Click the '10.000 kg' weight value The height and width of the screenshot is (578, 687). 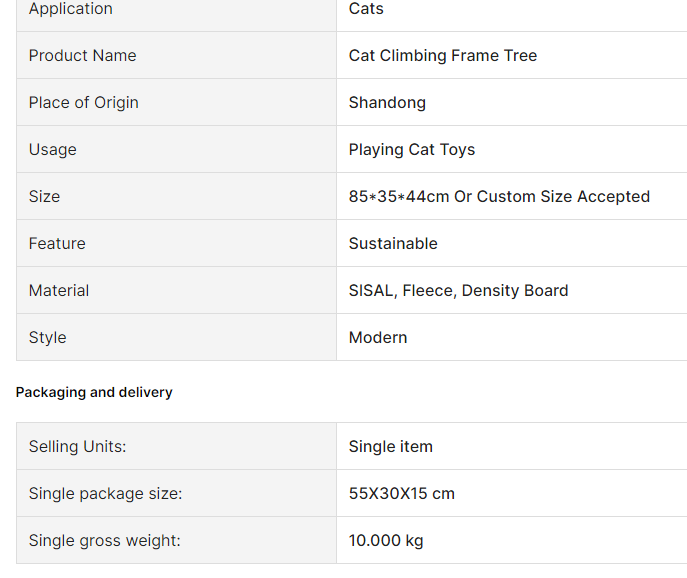point(386,541)
